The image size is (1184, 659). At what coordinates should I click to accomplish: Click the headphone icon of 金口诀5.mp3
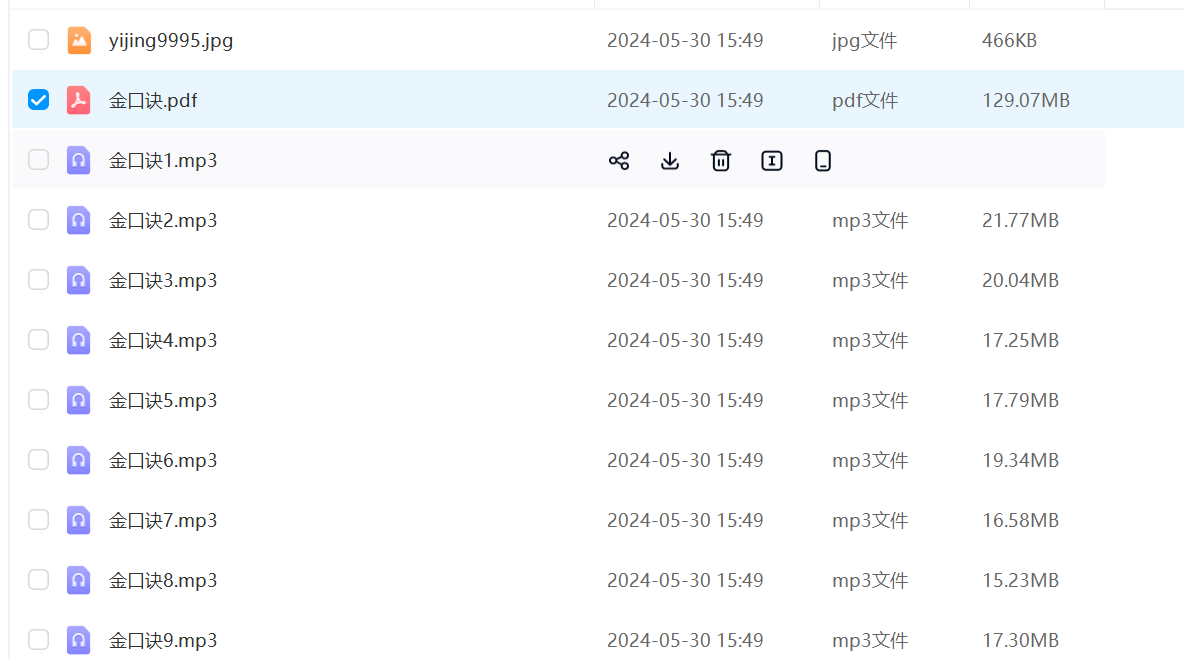[79, 400]
